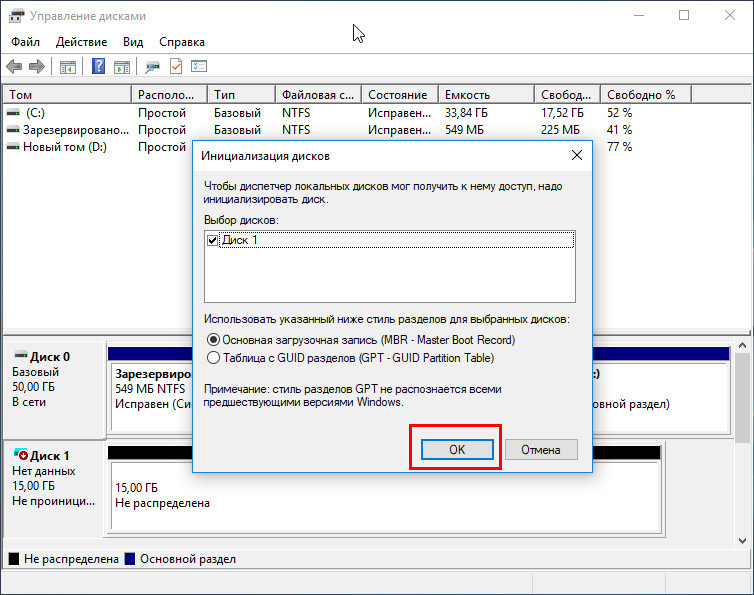Toggle the console tree pane icon

[x=68, y=66]
